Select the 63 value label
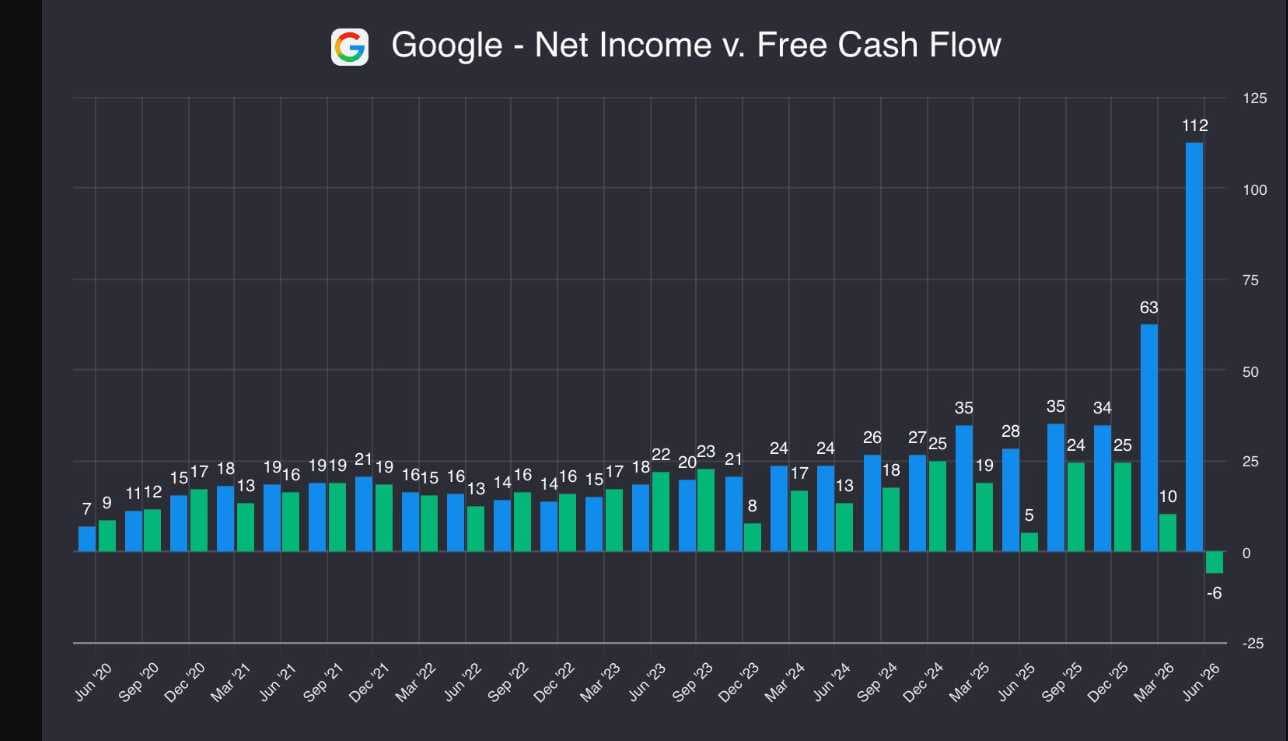This screenshot has width=1288, height=741. 1149,307
